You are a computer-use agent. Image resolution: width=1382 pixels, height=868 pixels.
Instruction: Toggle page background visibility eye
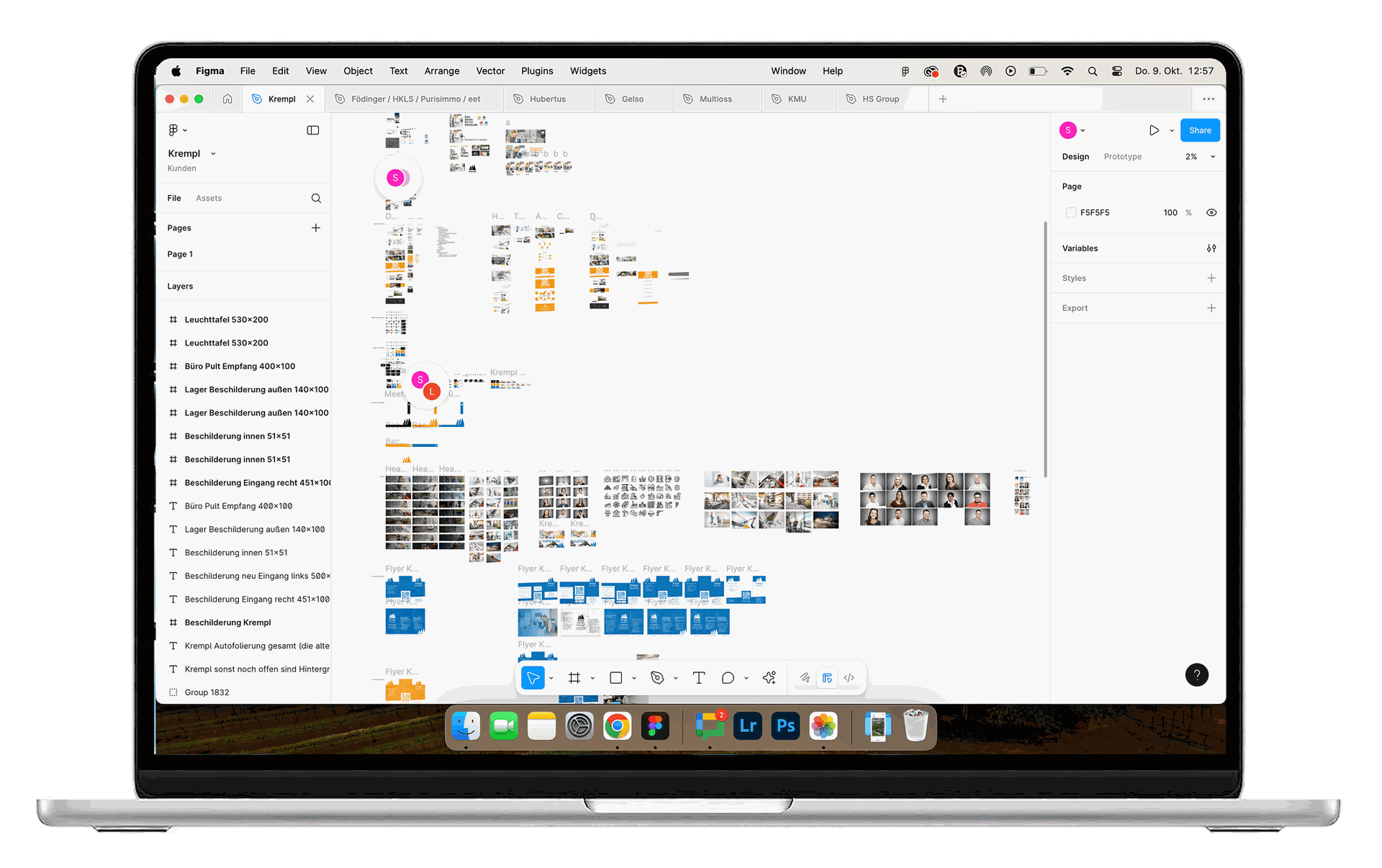pos(1211,212)
